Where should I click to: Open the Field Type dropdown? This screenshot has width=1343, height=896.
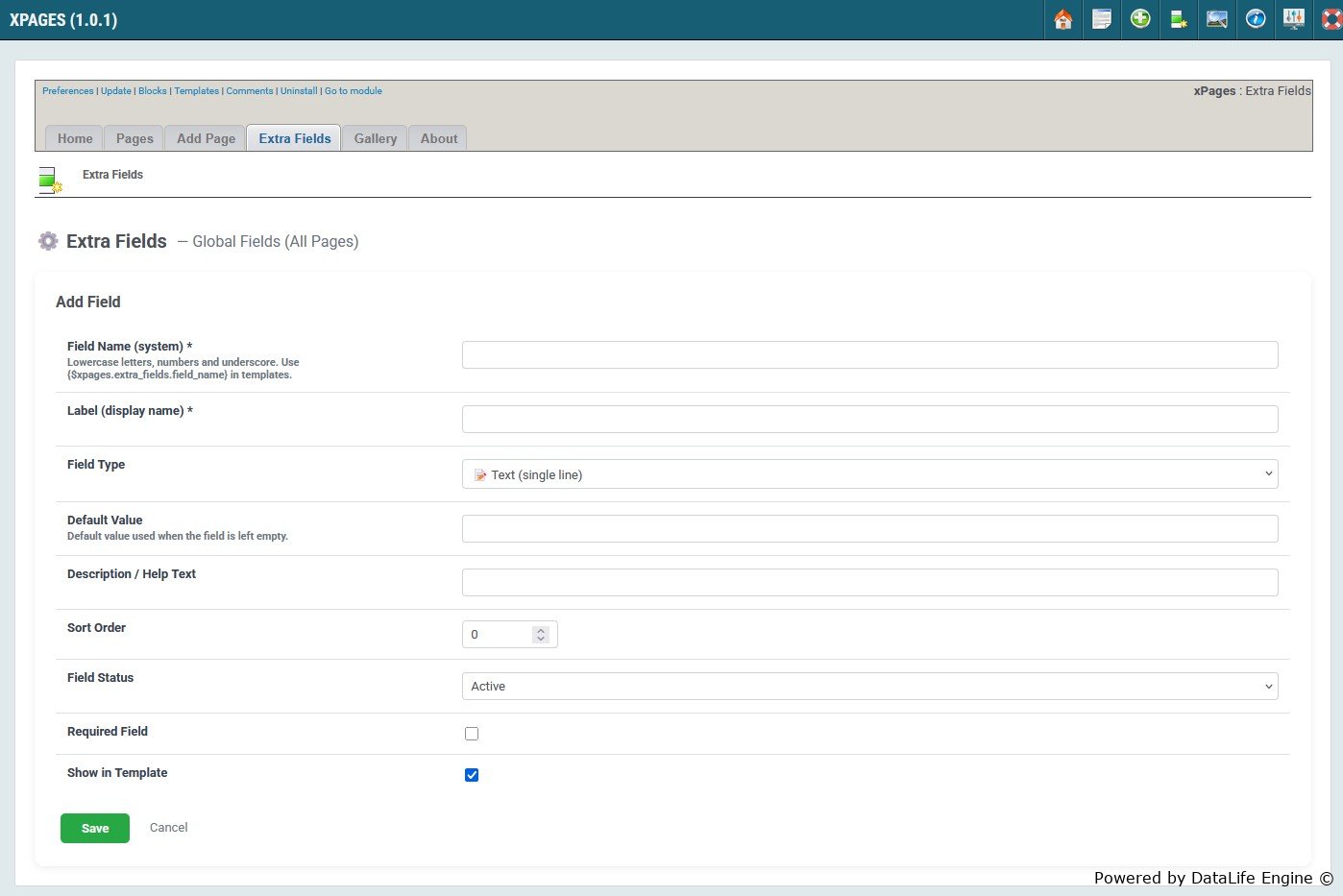point(869,474)
